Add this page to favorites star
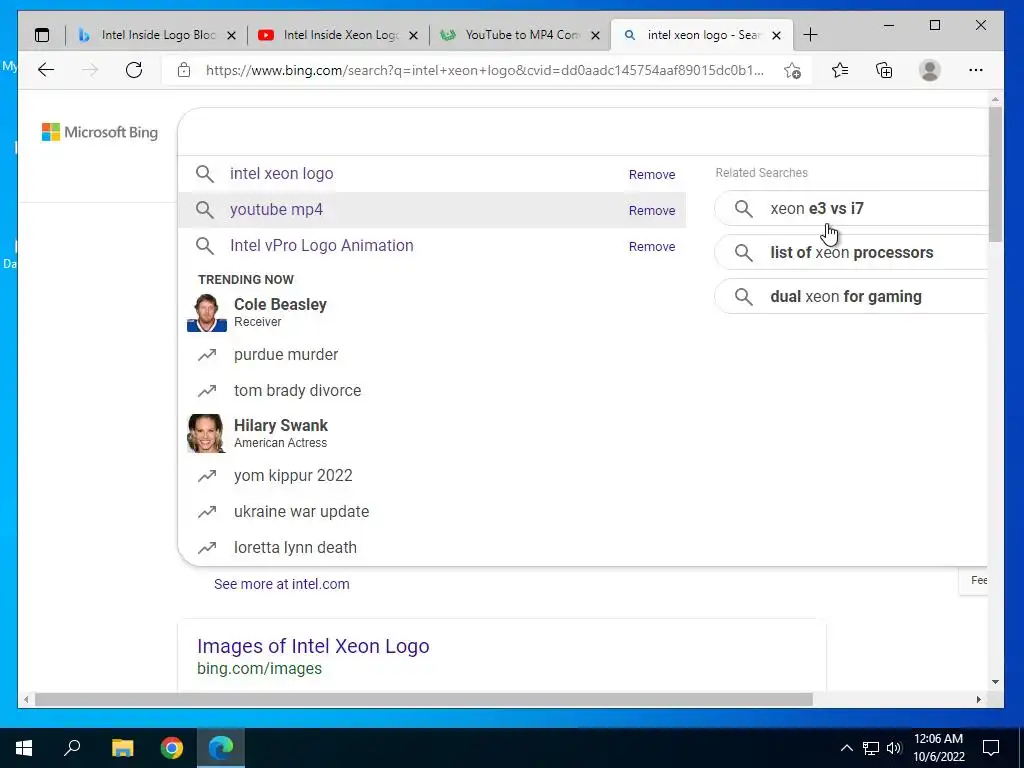The image size is (1024, 768). (792, 71)
